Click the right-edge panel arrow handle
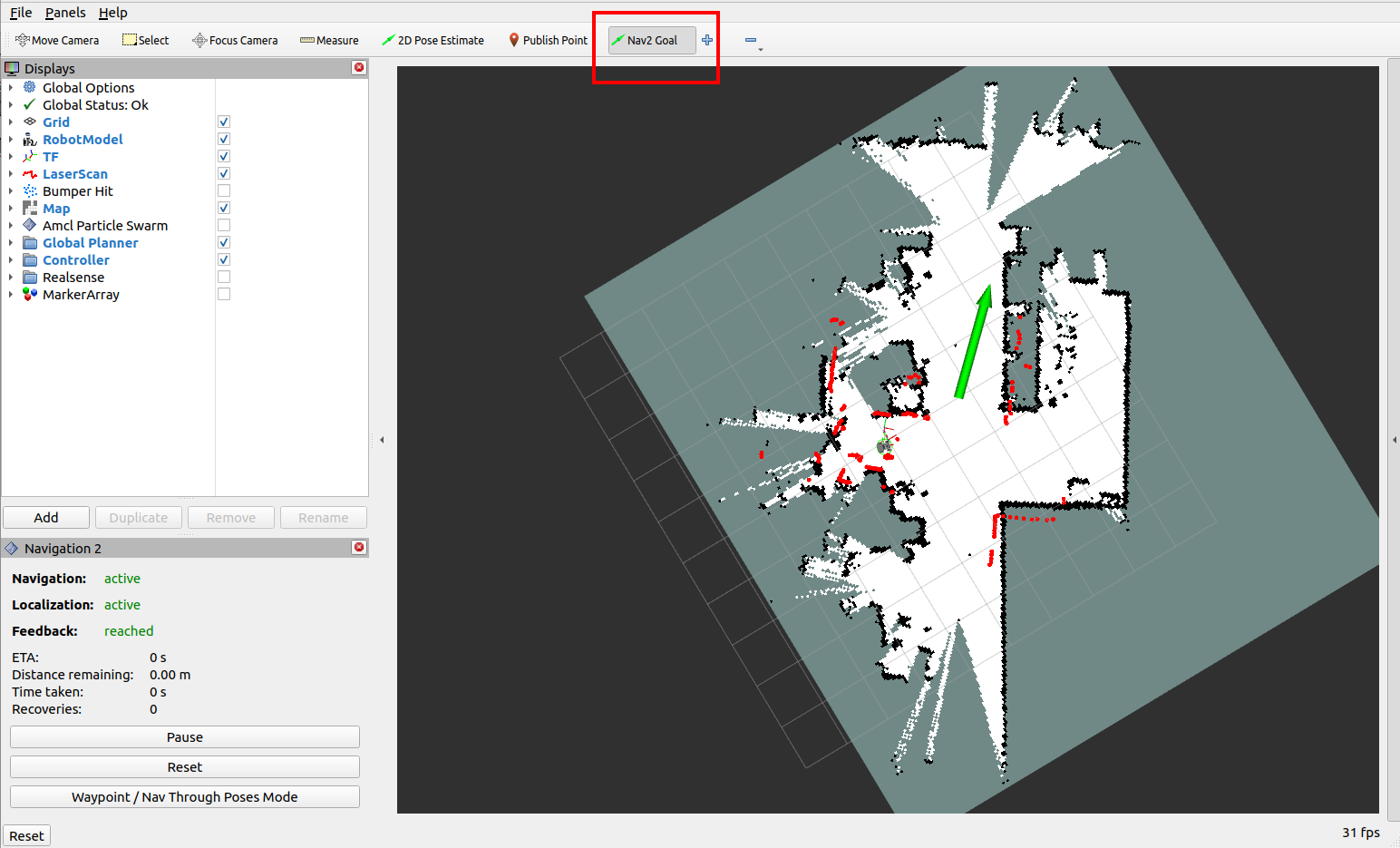The height and width of the screenshot is (848, 1400). (x=1395, y=440)
